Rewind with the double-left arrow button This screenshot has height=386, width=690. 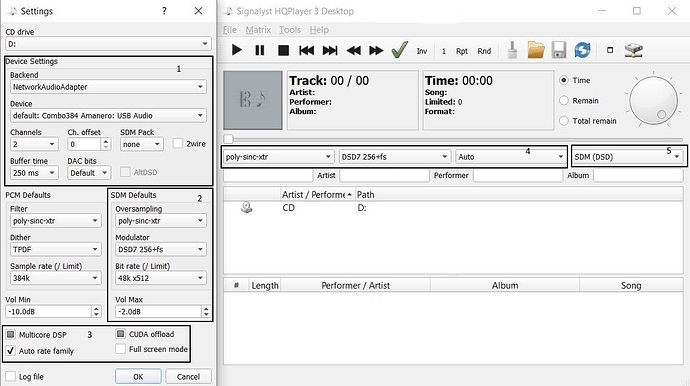tap(353, 51)
